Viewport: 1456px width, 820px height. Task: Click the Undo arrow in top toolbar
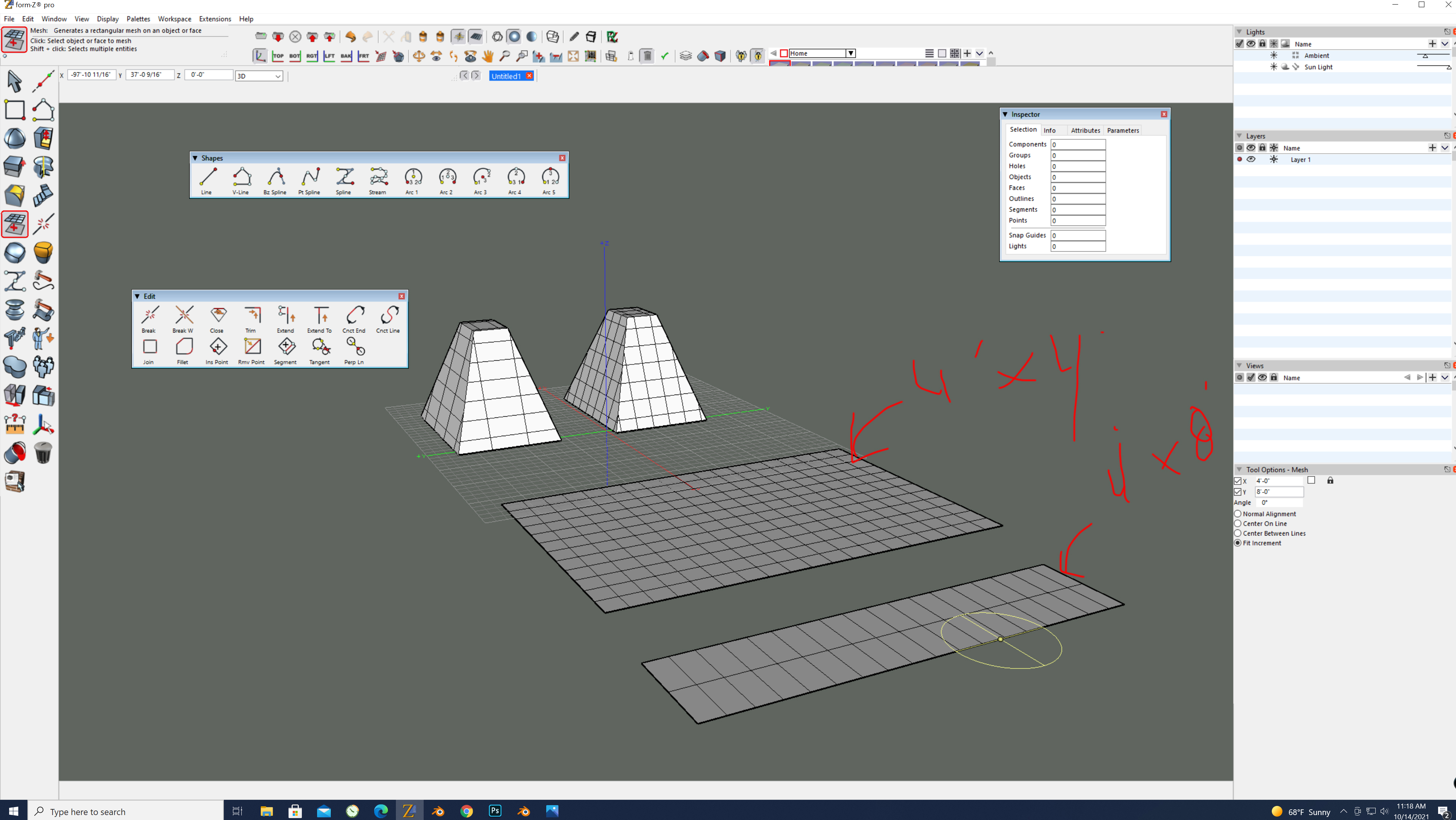pyautogui.click(x=351, y=37)
